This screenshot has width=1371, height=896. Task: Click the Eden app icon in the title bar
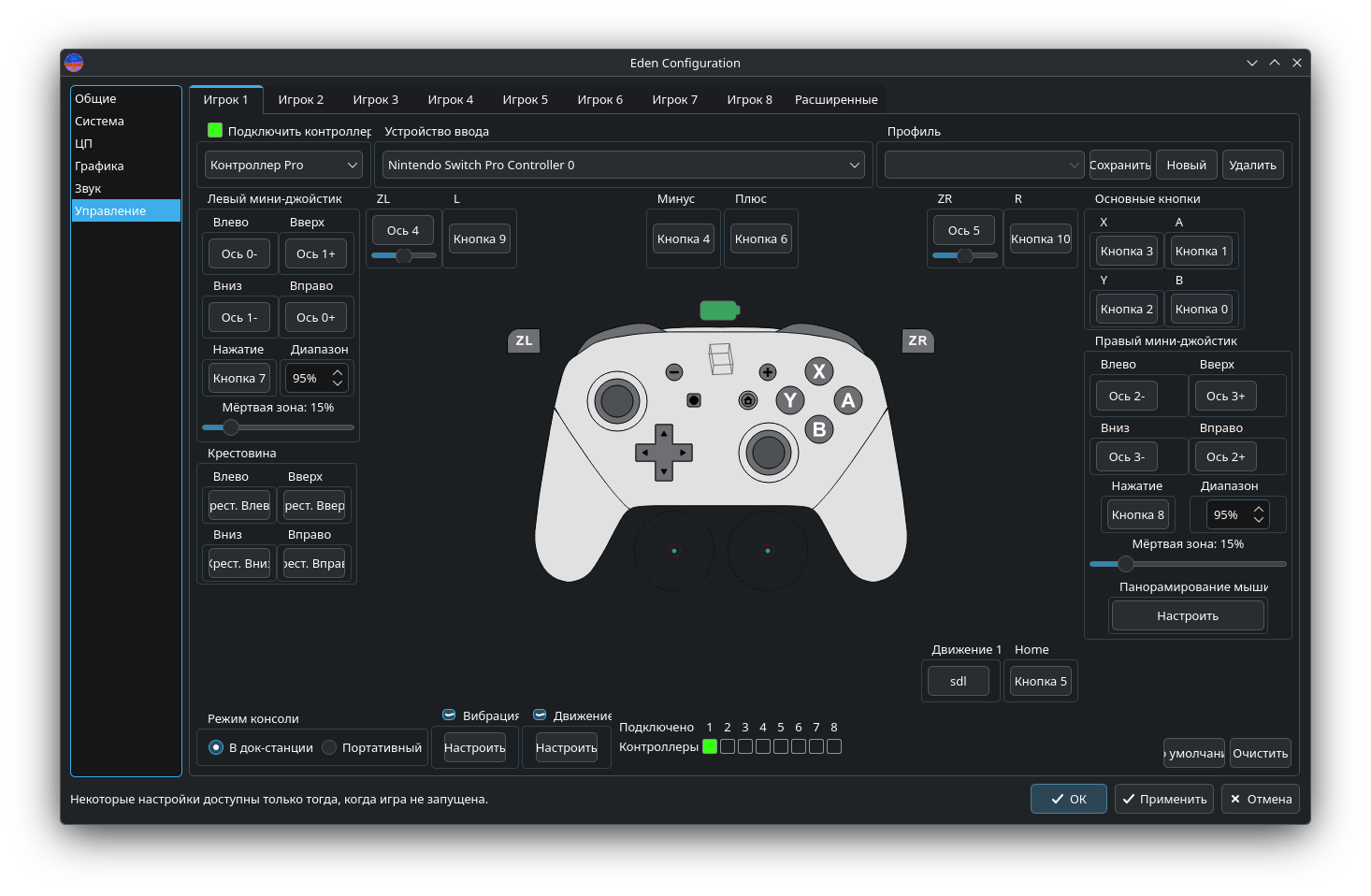coord(74,63)
